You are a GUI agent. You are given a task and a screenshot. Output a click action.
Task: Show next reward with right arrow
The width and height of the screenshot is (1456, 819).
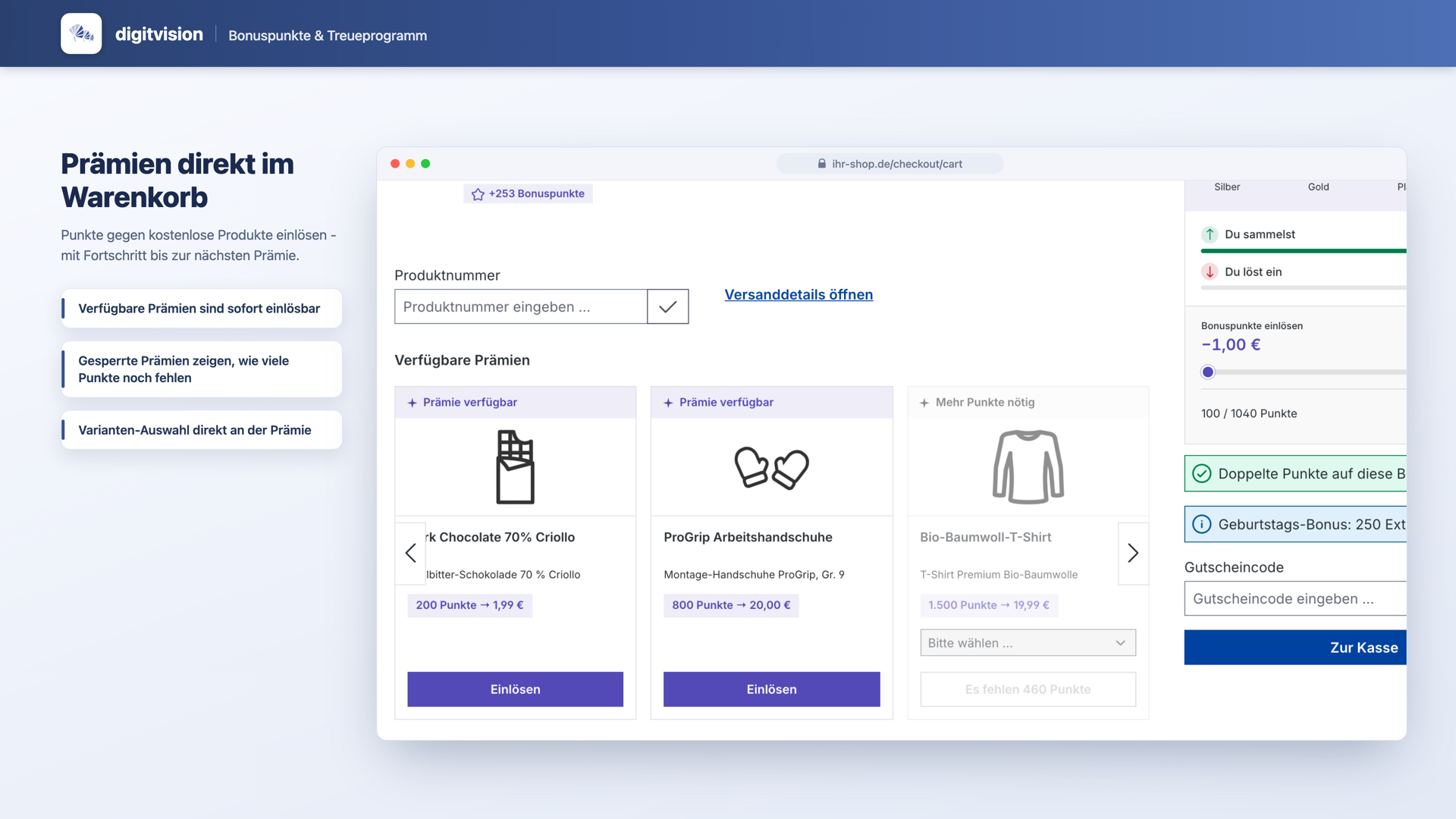[1133, 553]
